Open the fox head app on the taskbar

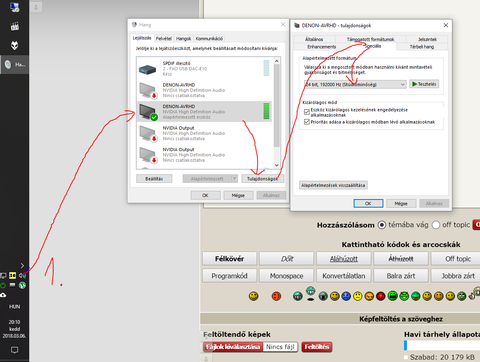[14, 45]
